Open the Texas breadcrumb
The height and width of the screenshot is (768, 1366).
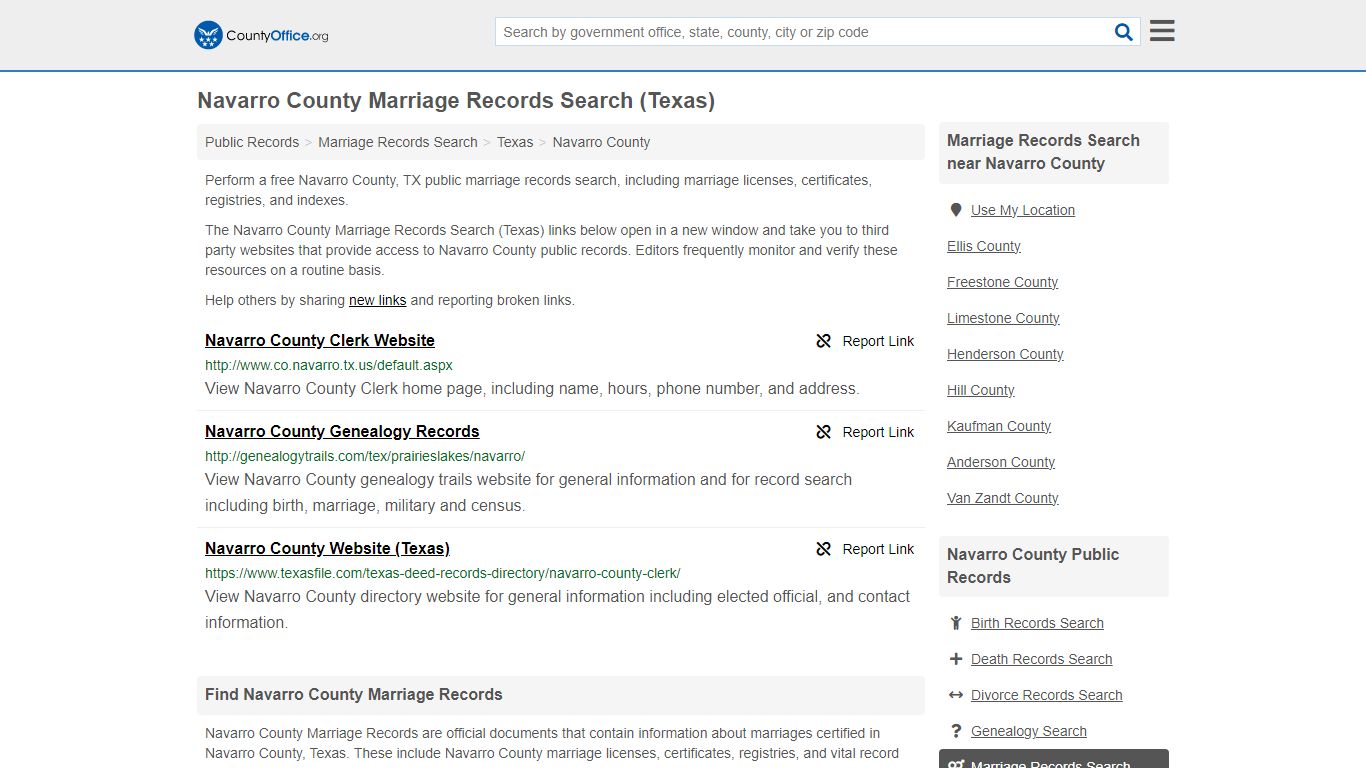tap(515, 142)
